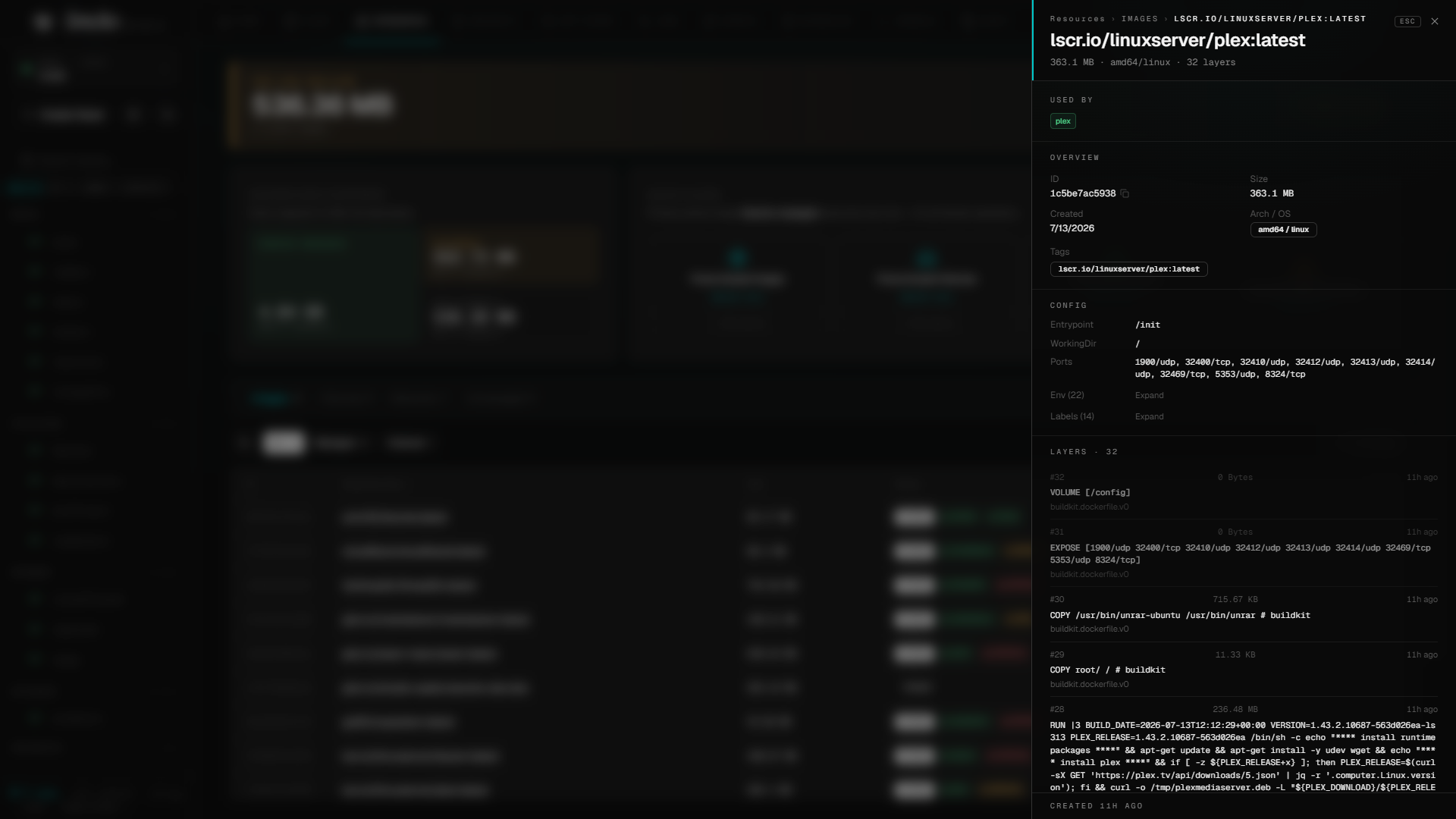Close the image details panel with the X

click(1434, 21)
